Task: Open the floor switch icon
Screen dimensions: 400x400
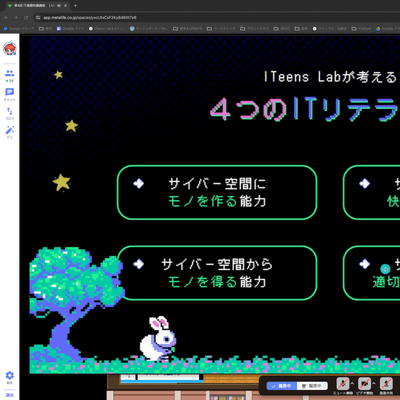Action: [10, 111]
